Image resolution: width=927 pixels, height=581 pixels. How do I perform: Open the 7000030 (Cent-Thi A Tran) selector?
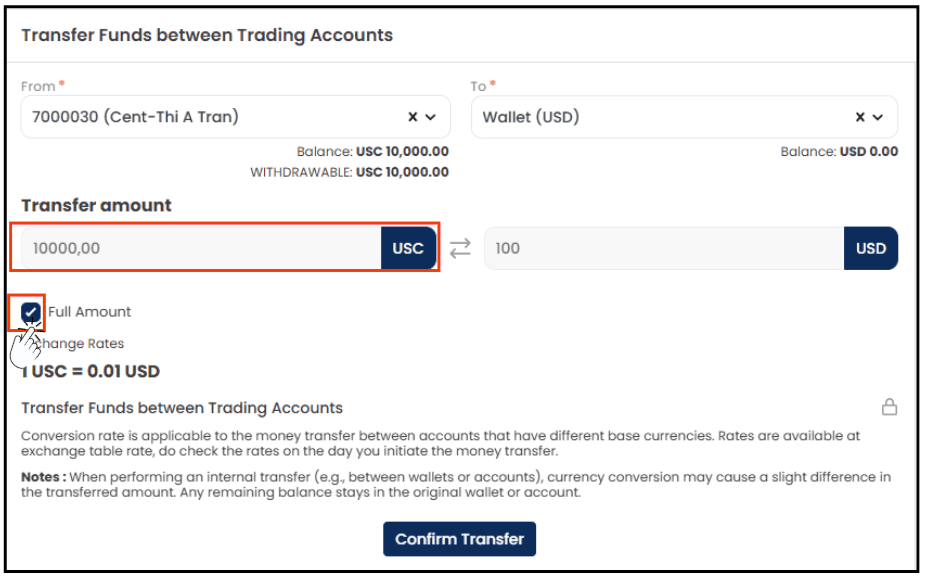pos(236,117)
